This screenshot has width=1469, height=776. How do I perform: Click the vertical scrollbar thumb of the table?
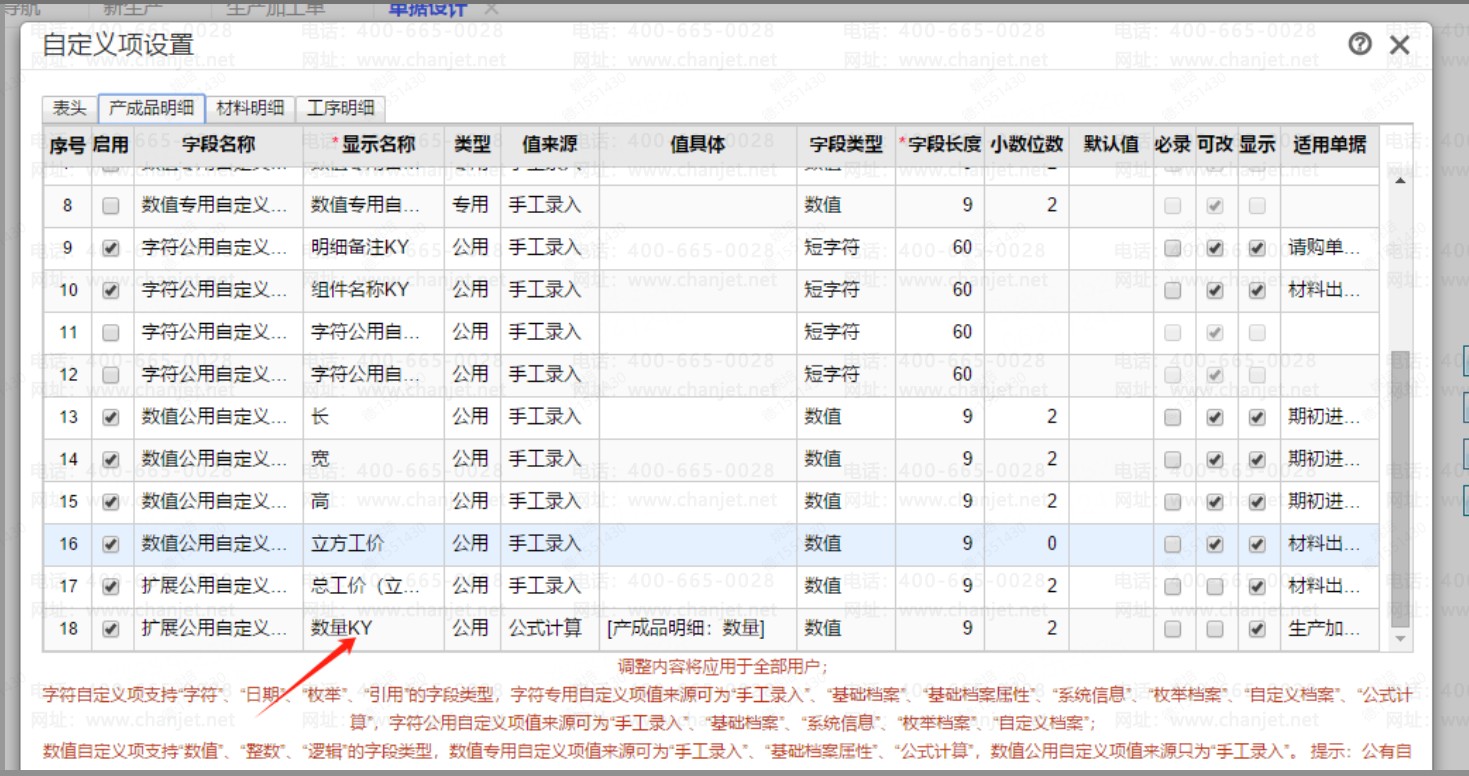[x=1400, y=490]
